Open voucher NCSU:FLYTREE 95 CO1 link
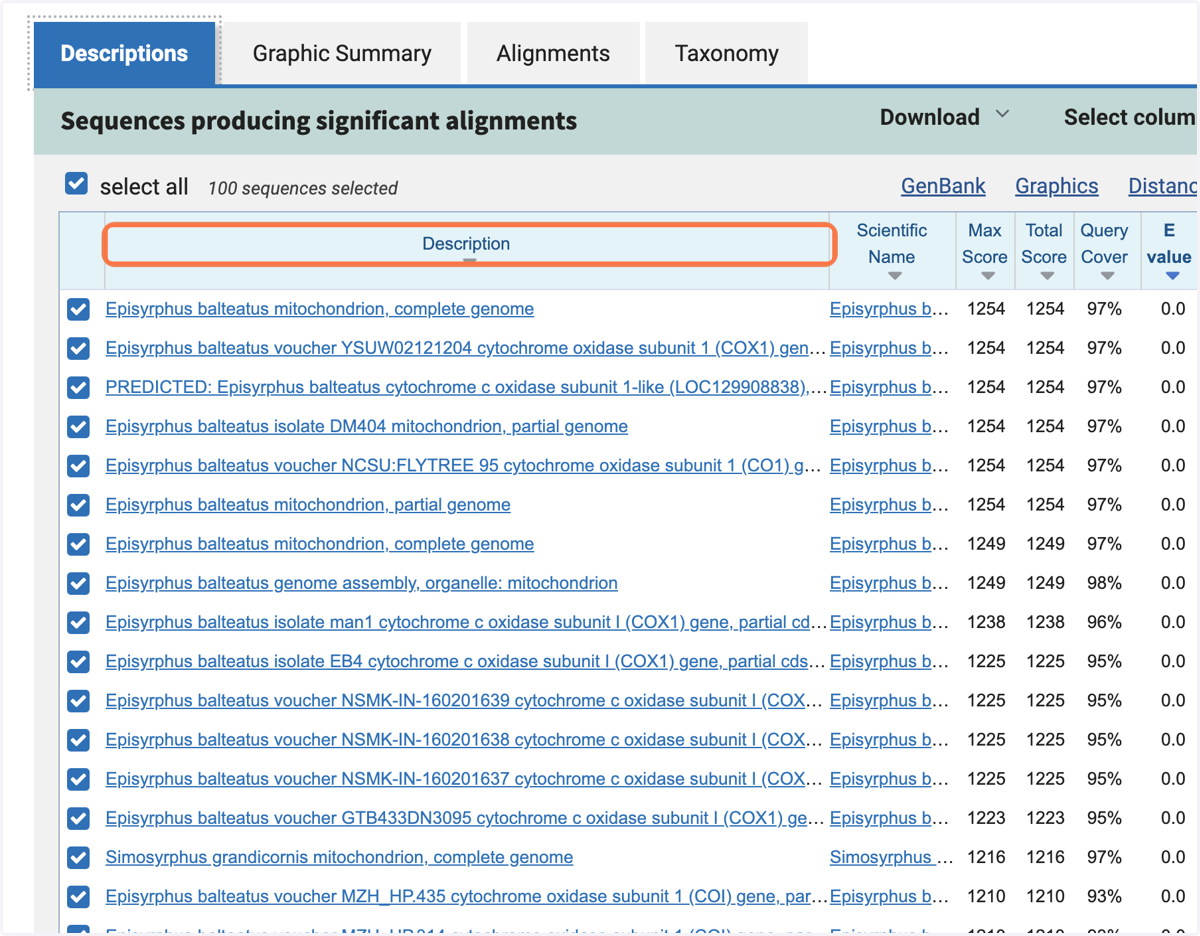Image resolution: width=1200 pixels, height=936 pixels. click(464, 465)
